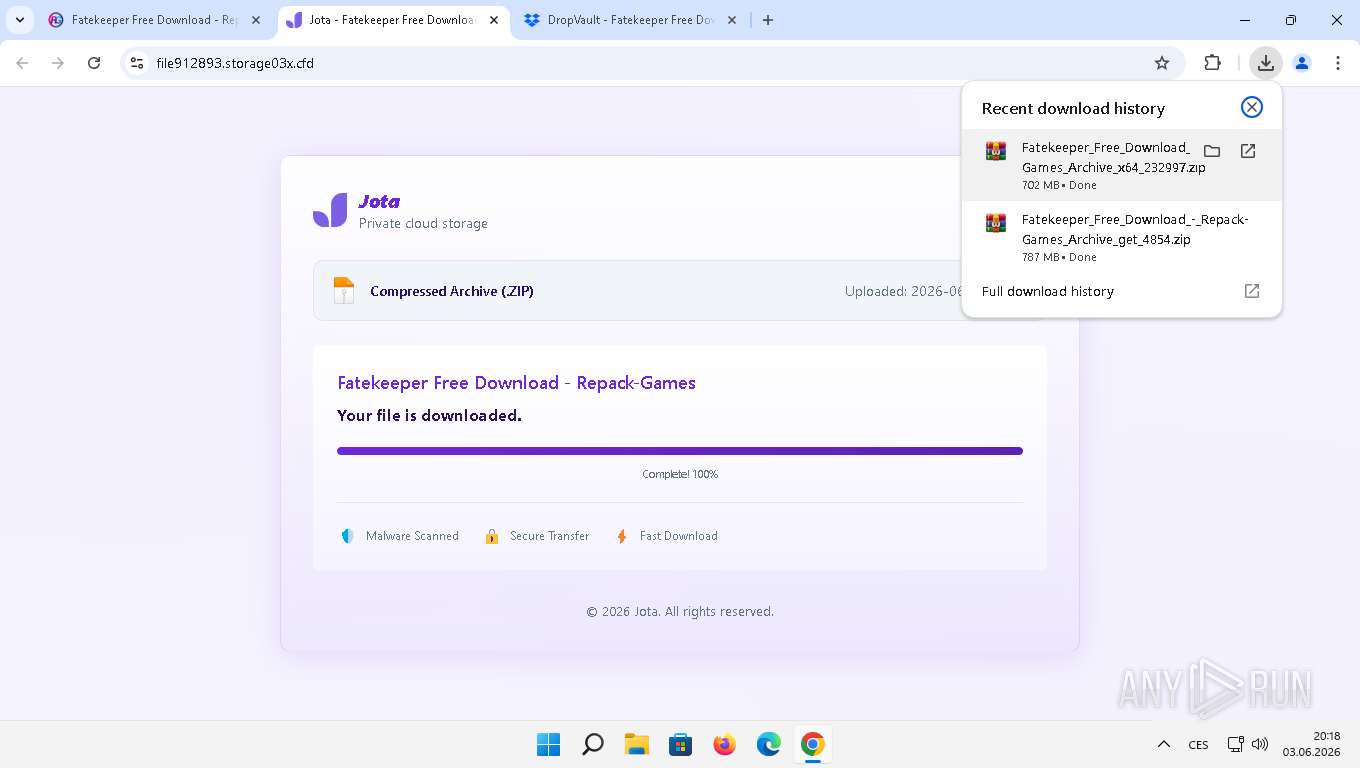Image resolution: width=1360 pixels, height=768 pixels.
Task: Show x64_232997.zip in folder
Action: point(1212,151)
